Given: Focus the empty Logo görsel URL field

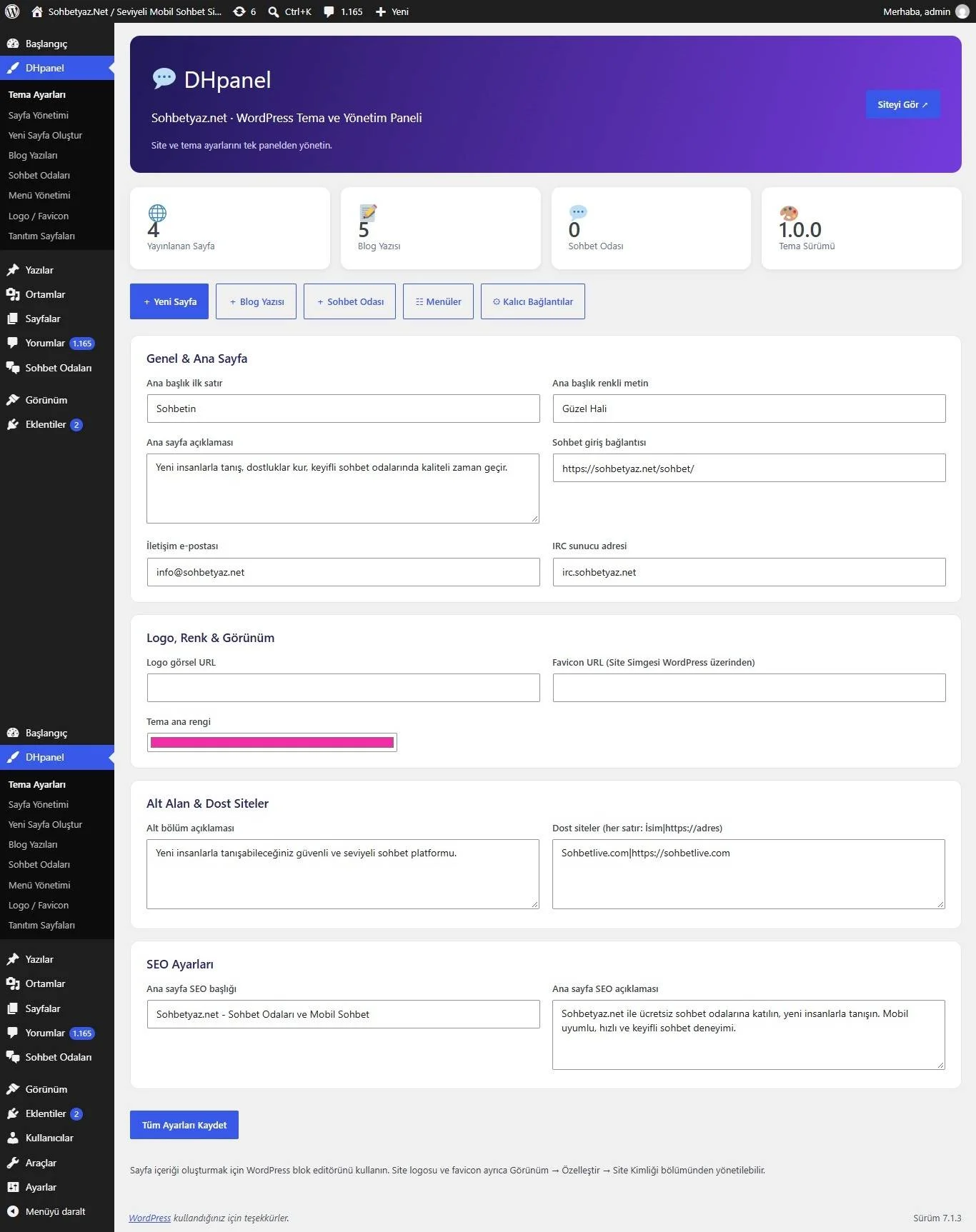Looking at the screenshot, I should click(x=344, y=688).
